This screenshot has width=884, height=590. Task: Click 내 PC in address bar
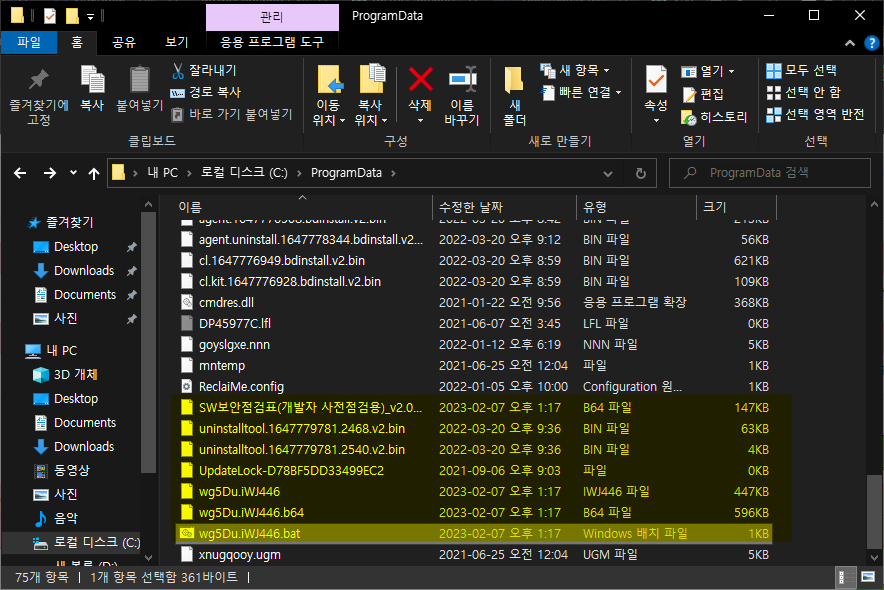162,173
